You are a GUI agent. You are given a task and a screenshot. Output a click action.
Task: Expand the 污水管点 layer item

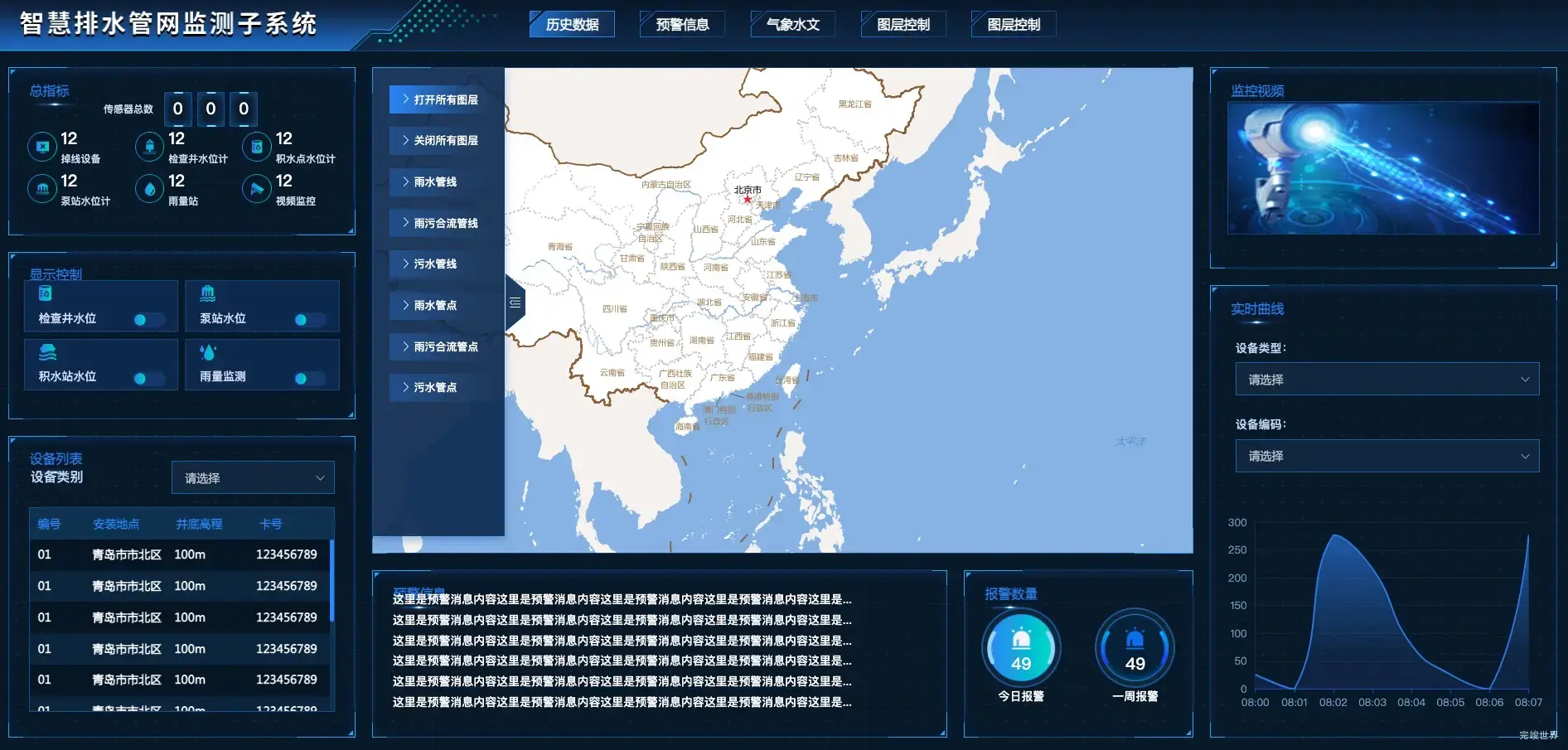click(438, 387)
